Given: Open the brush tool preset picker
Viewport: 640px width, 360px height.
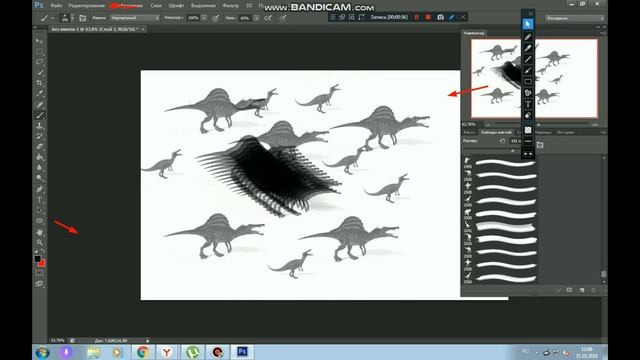Looking at the screenshot, I should click(x=46, y=18).
